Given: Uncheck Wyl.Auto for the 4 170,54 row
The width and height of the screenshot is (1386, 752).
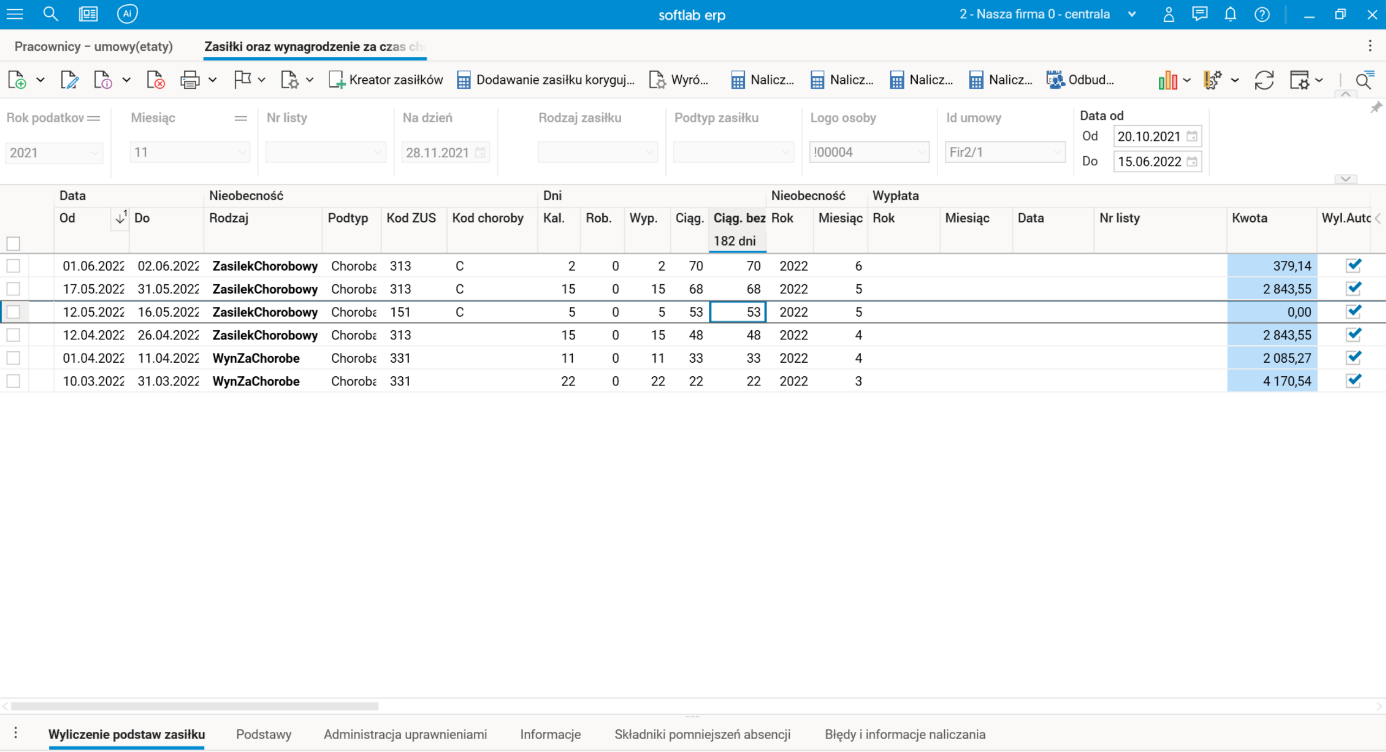Looking at the screenshot, I should [x=1354, y=381].
